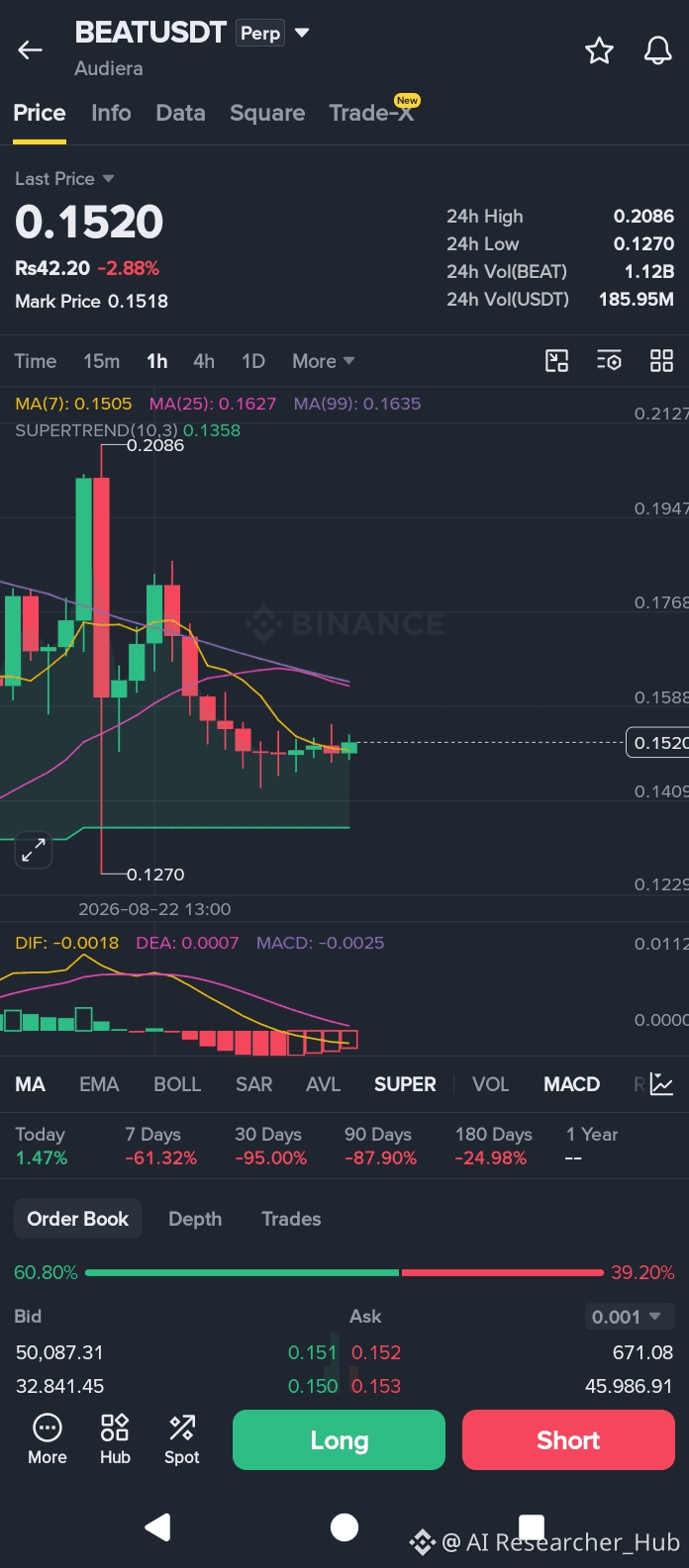Open the multi-chart grid layout icon
The width and height of the screenshot is (689, 1568).
661,361
